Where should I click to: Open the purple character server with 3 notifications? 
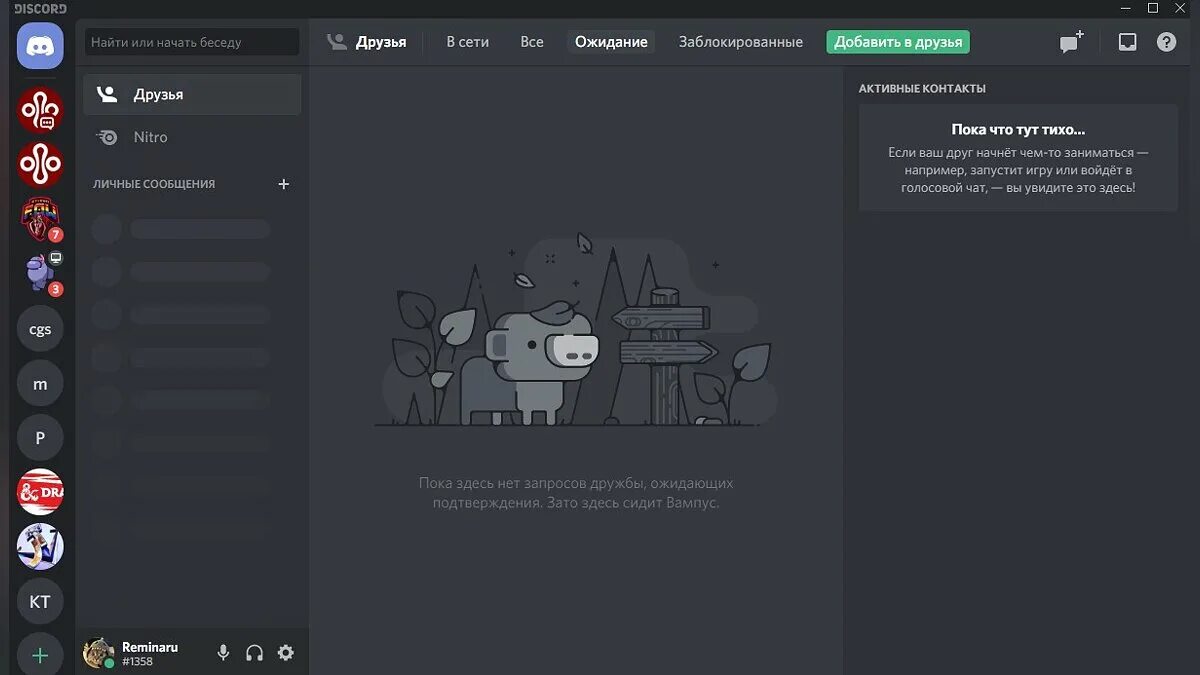[40, 274]
